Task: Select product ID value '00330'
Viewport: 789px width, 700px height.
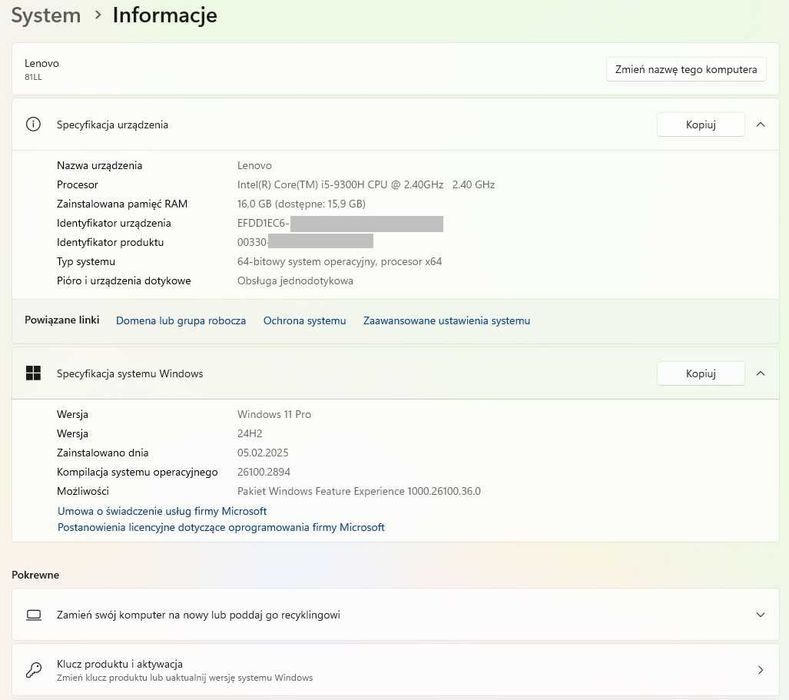Action: 252,242
